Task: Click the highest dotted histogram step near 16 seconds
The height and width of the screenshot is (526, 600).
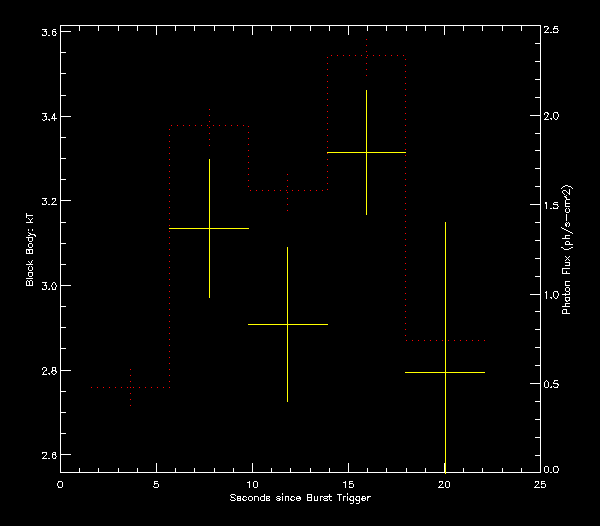Action: (x=366, y=56)
